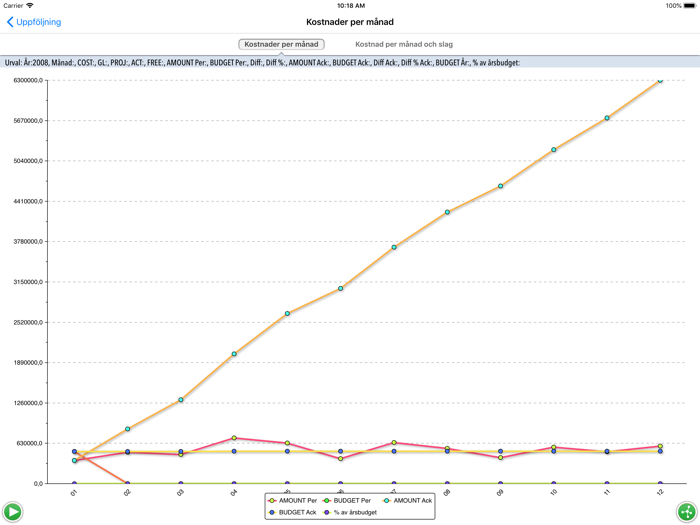700x525 pixels.
Task: Tap the 6300000,0 y-axis label
Action: click(28, 80)
